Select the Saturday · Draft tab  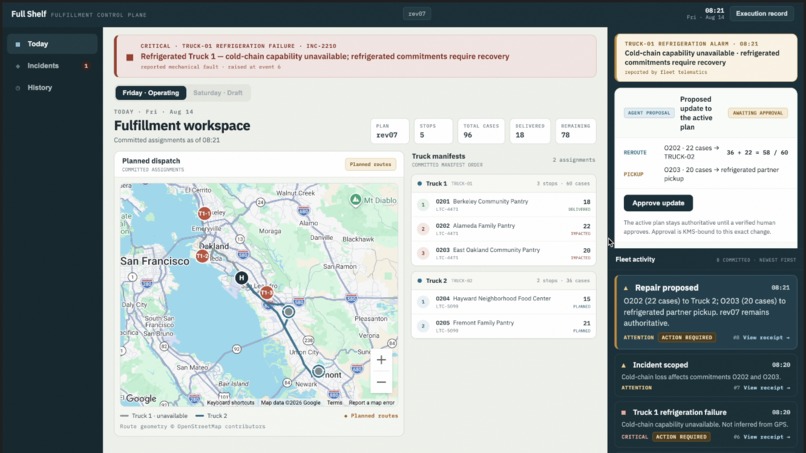(x=217, y=93)
